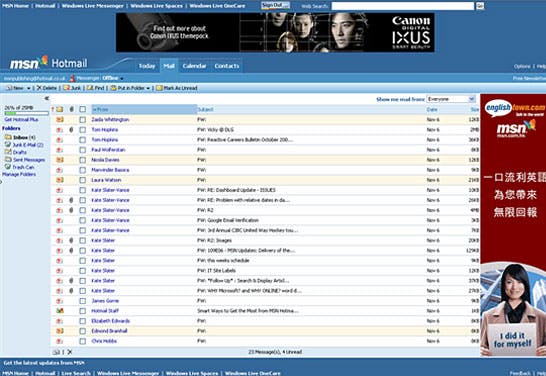Click the Delete toolbar icon
The image size is (546, 376).
39,88
